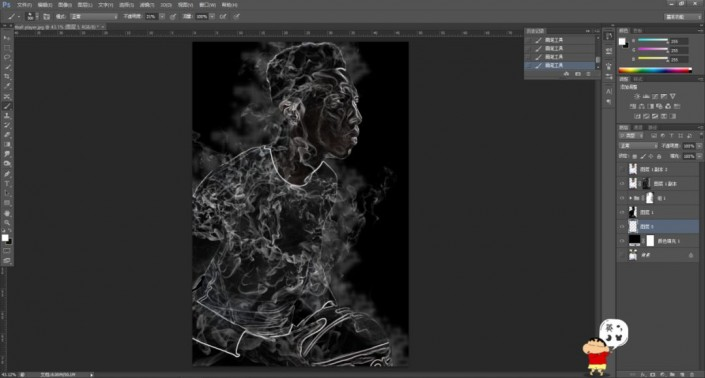Open brush opacity slider dropdown
705x378 pixels.
click(x=162, y=17)
